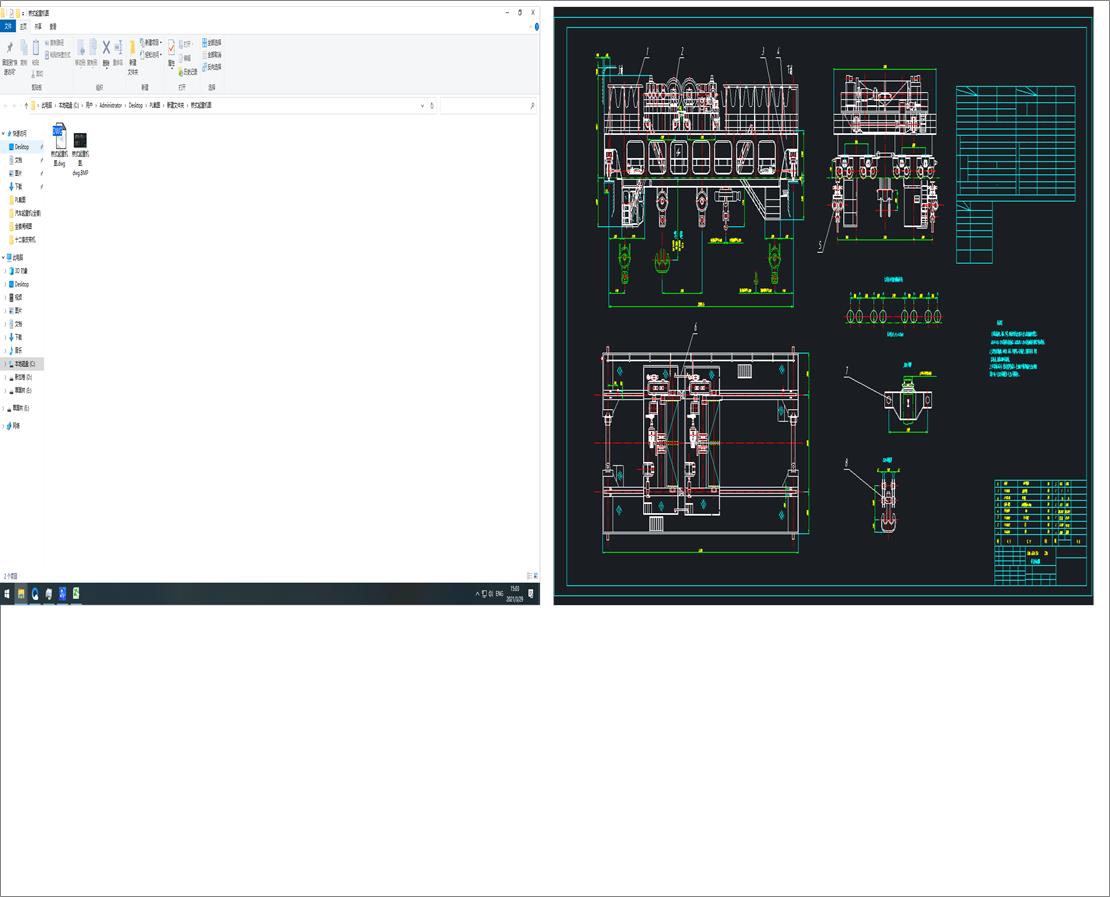Click Select none in the Select group
The image size is (1110, 897).
point(212,55)
